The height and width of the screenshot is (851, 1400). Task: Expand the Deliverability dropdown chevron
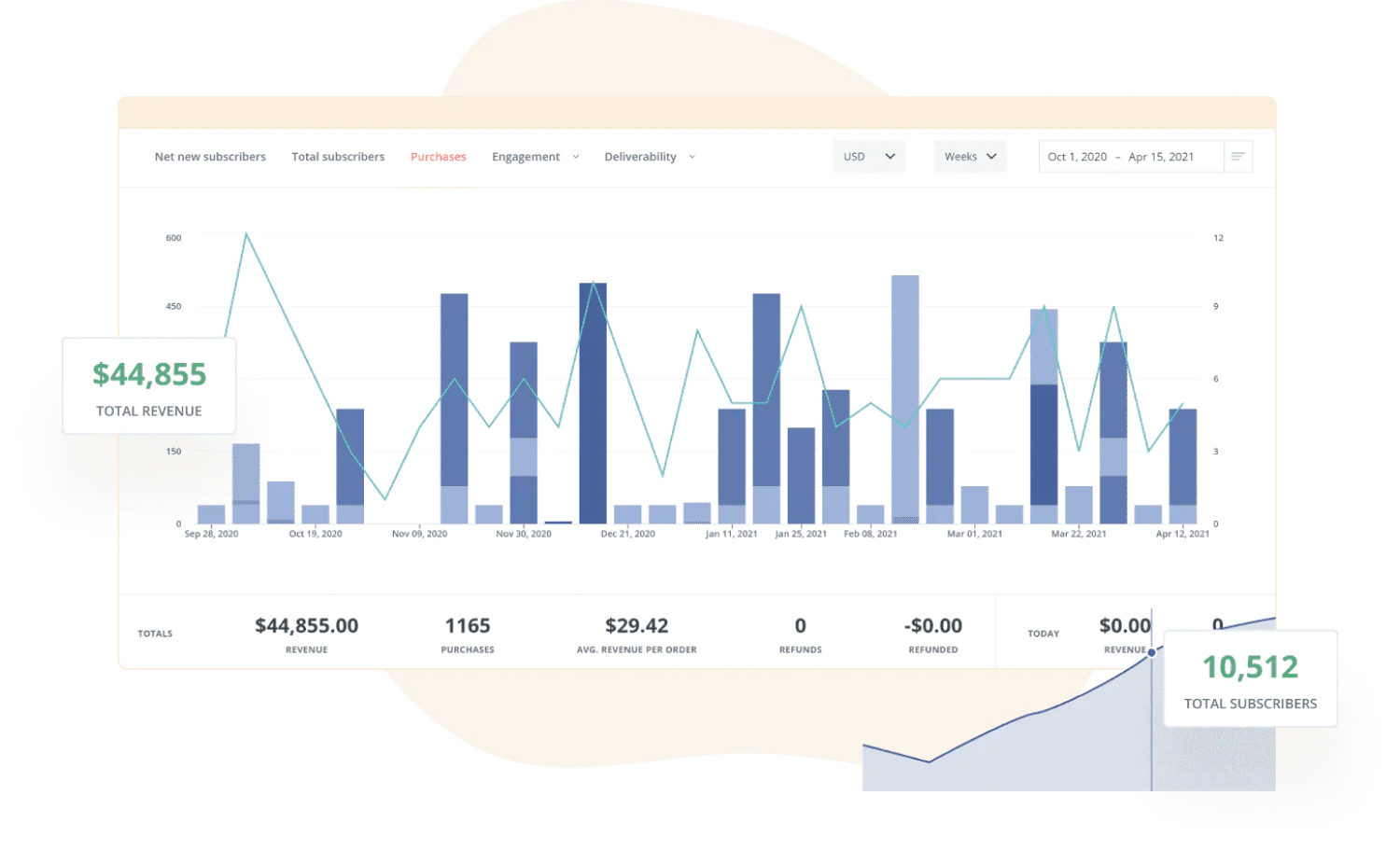[692, 157]
